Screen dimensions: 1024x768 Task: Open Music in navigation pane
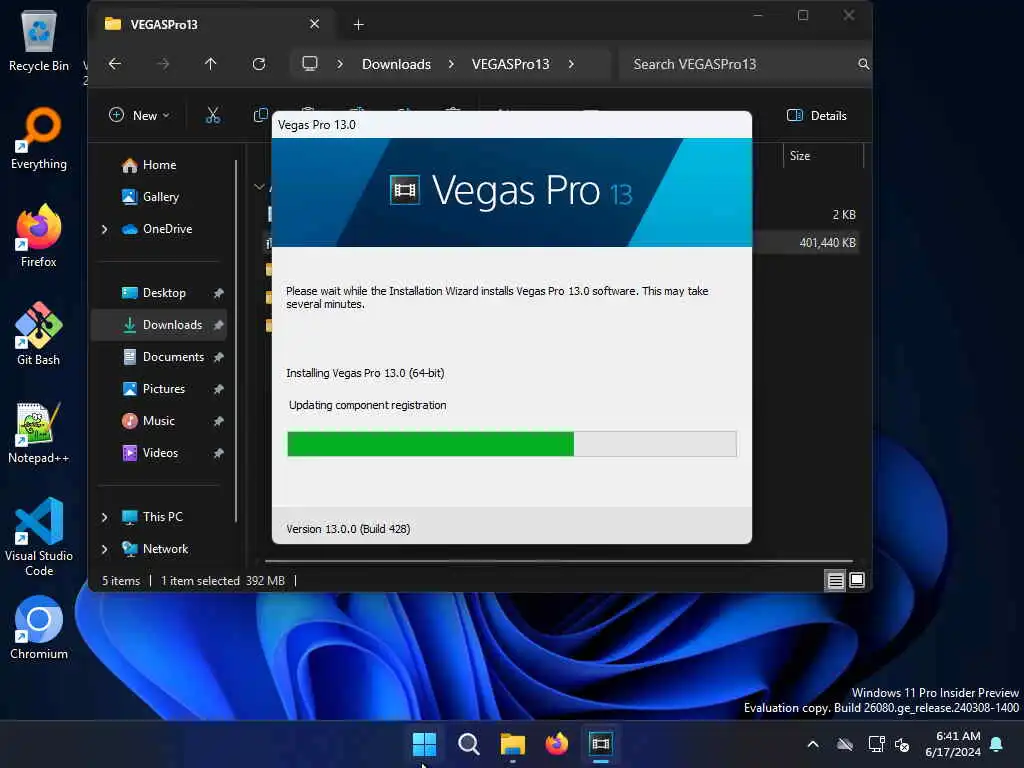click(x=159, y=421)
